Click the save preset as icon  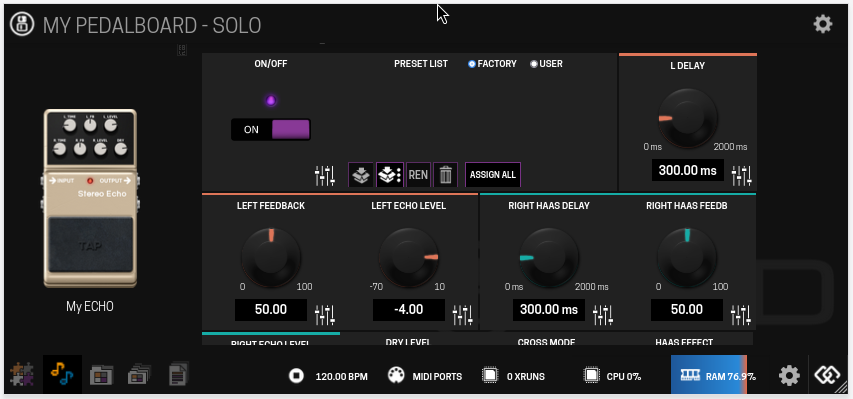[390, 175]
